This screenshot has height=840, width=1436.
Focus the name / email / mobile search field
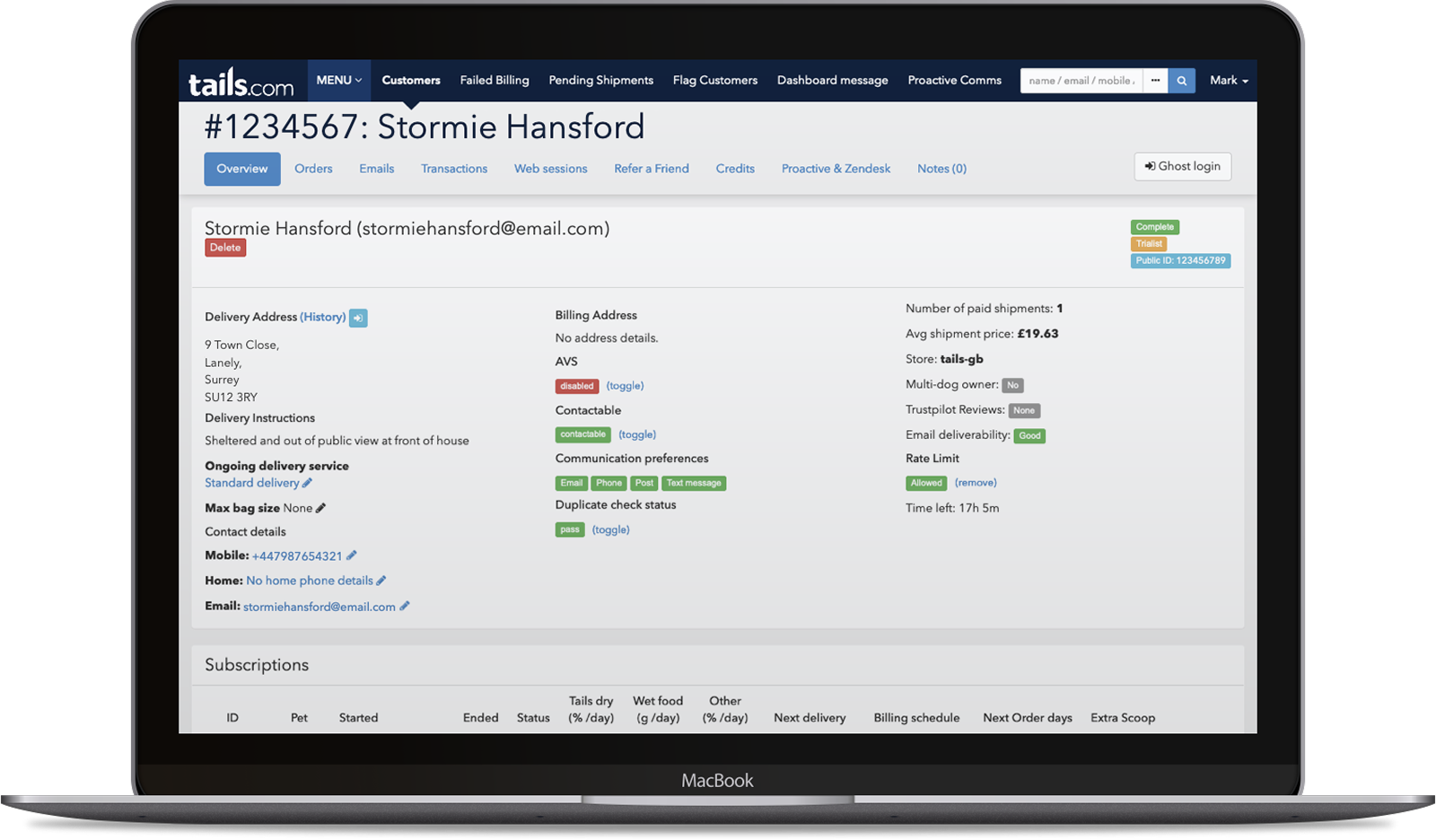[1081, 81]
